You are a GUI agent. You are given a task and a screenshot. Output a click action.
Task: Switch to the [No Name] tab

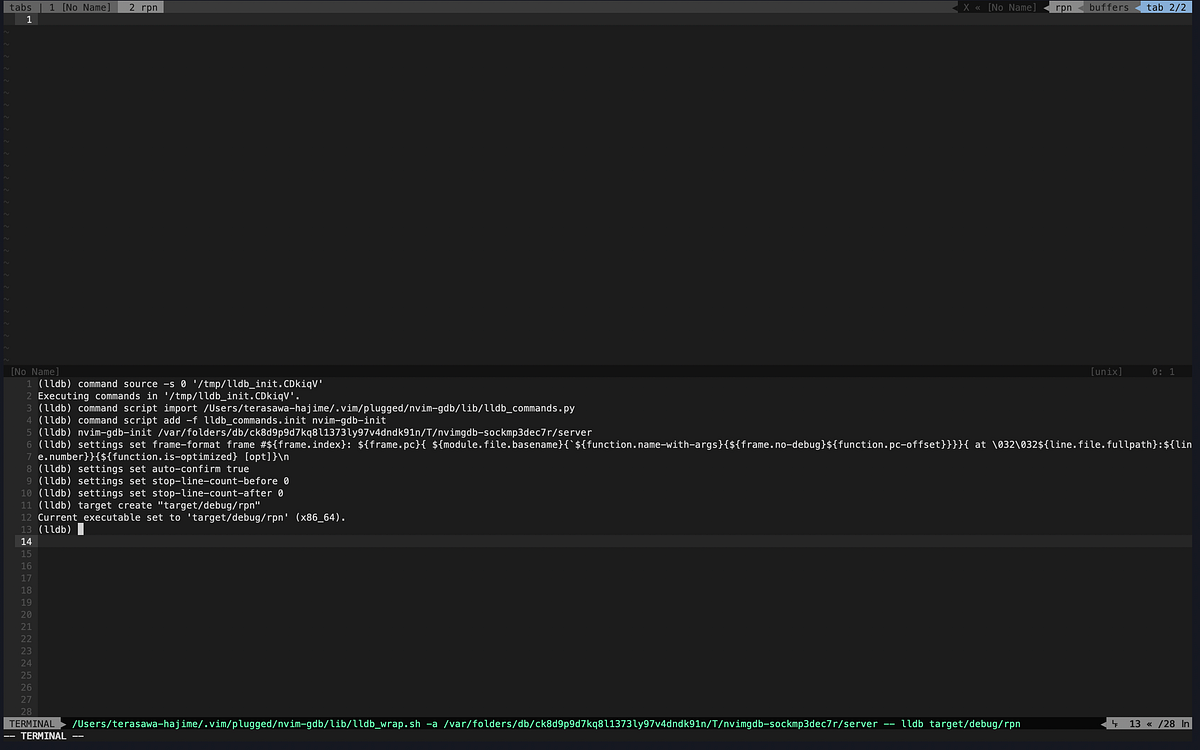click(x=80, y=7)
